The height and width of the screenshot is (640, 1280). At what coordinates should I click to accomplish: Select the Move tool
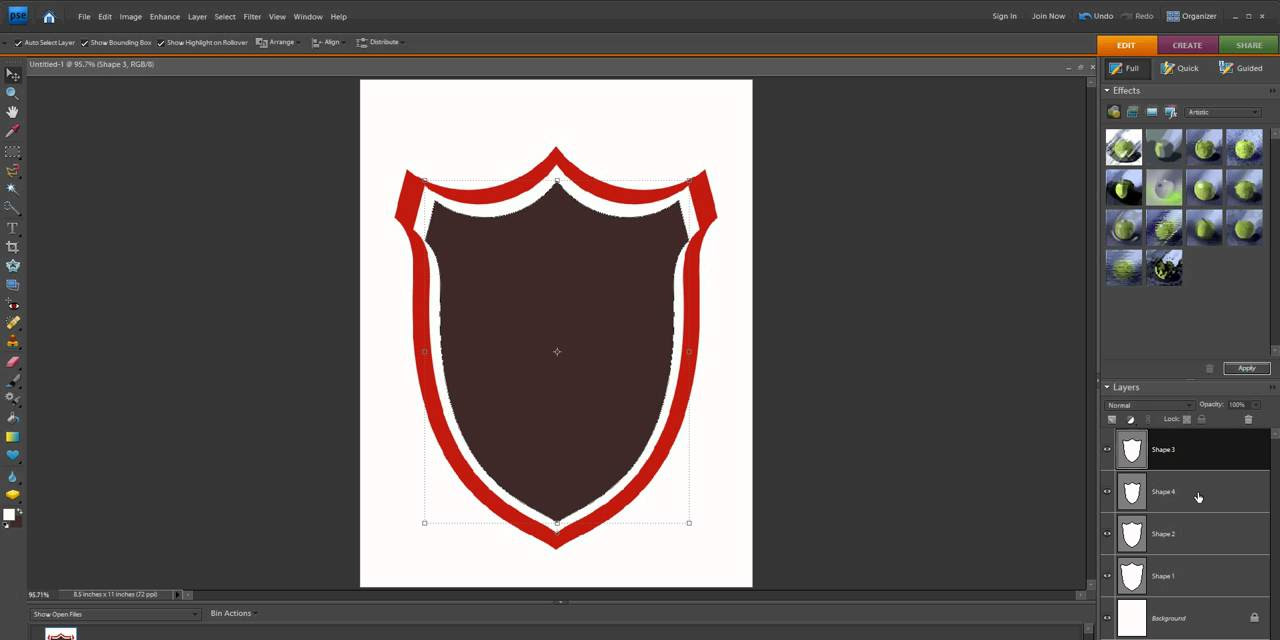[x=13, y=75]
